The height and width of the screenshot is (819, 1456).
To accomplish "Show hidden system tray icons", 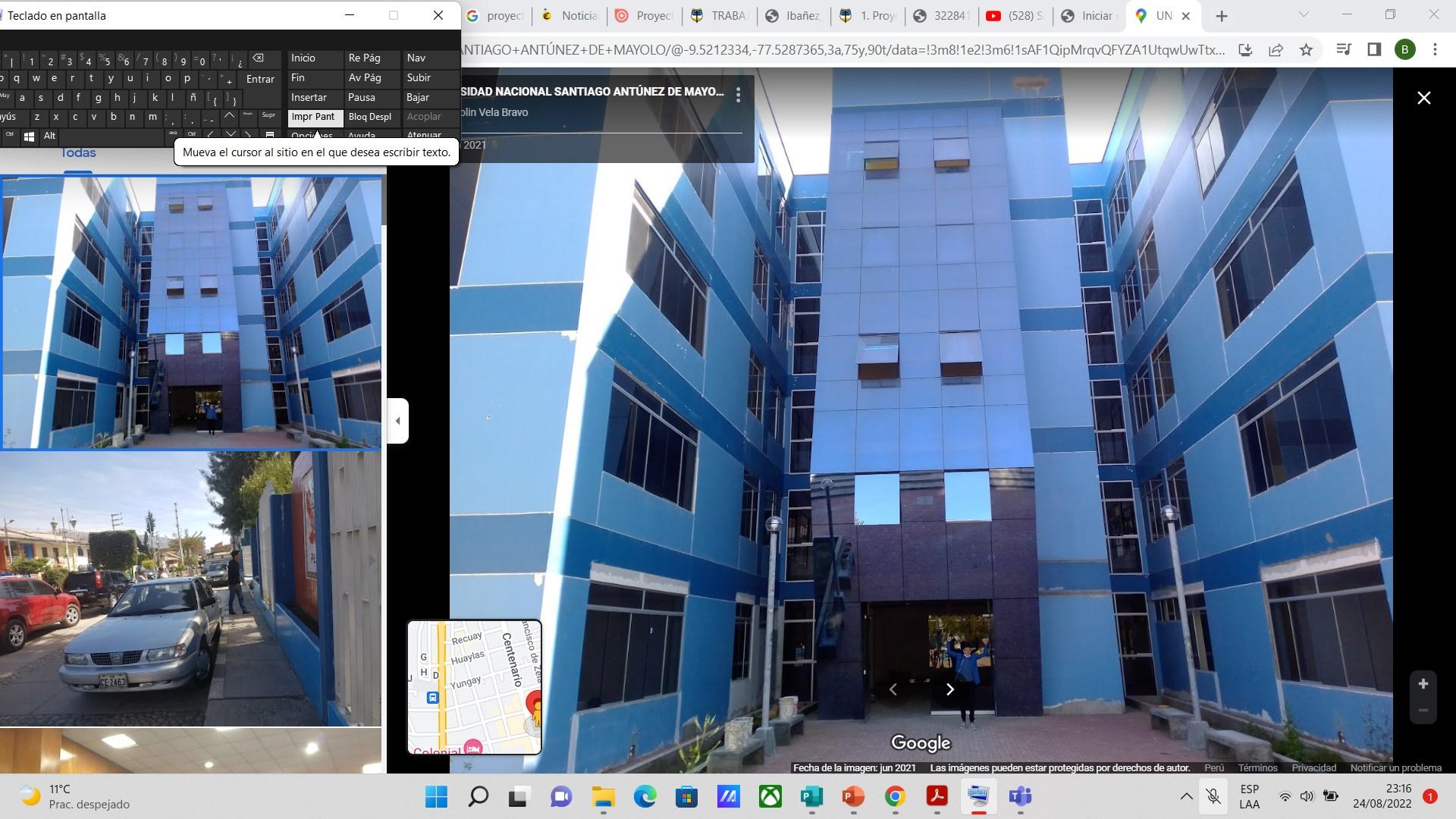I will [x=1186, y=796].
